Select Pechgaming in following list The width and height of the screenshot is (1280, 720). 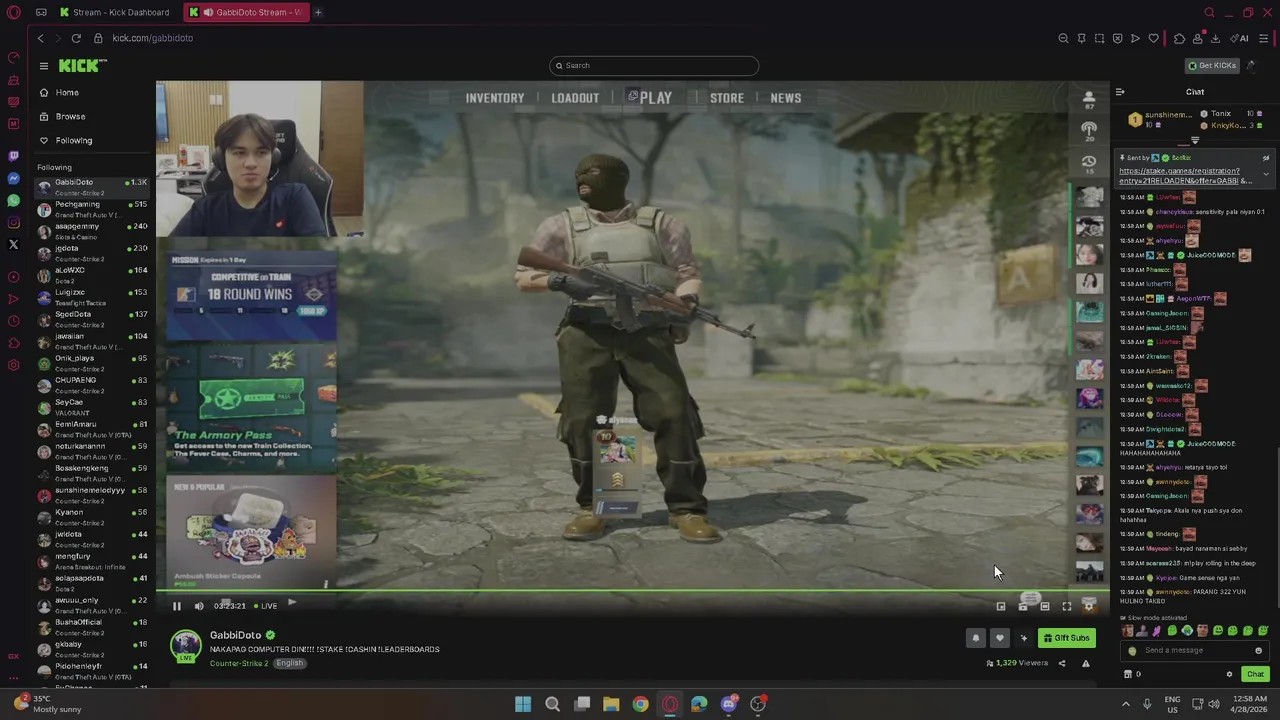[92, 209]
